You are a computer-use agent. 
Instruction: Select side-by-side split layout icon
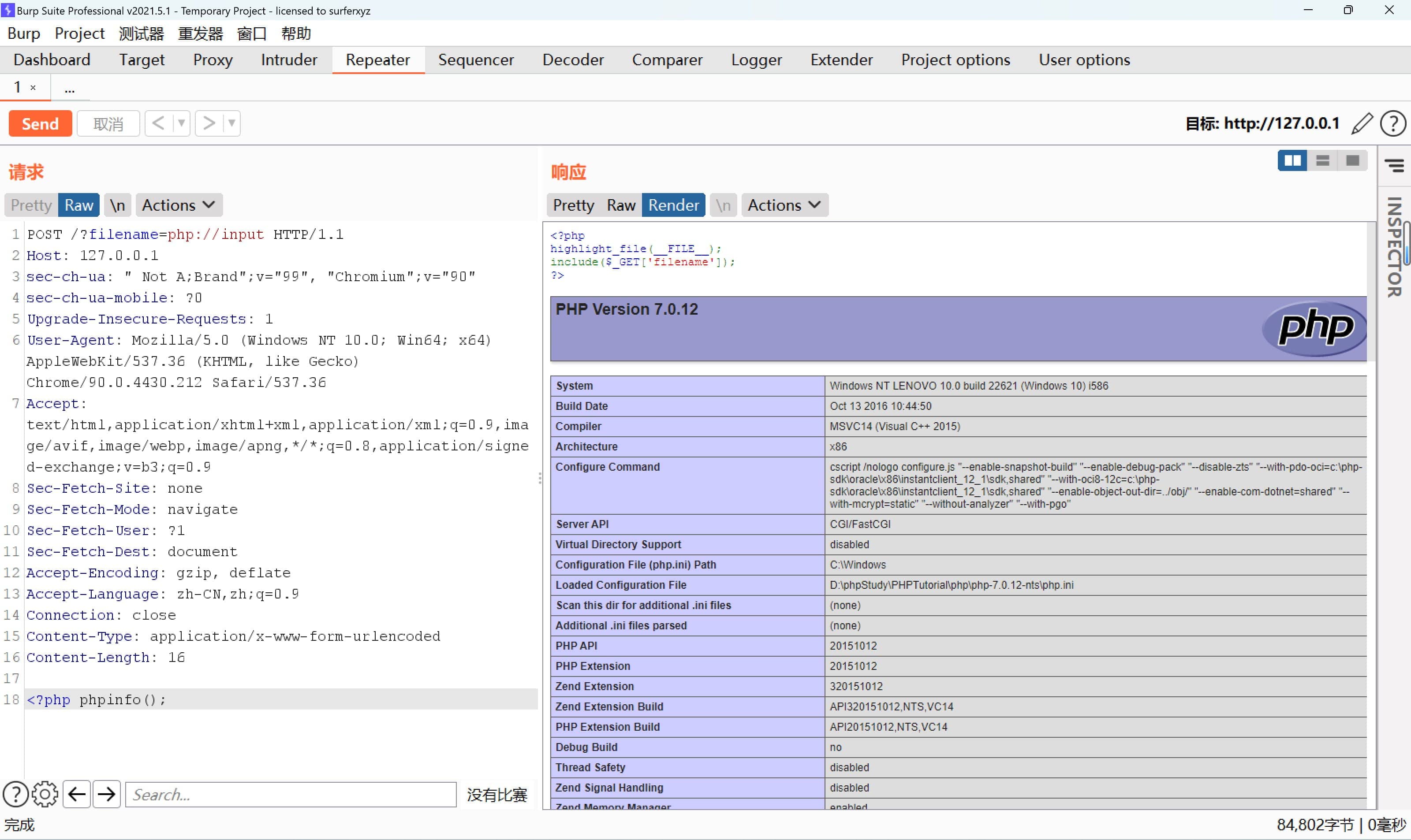[x=1292, y=161]
